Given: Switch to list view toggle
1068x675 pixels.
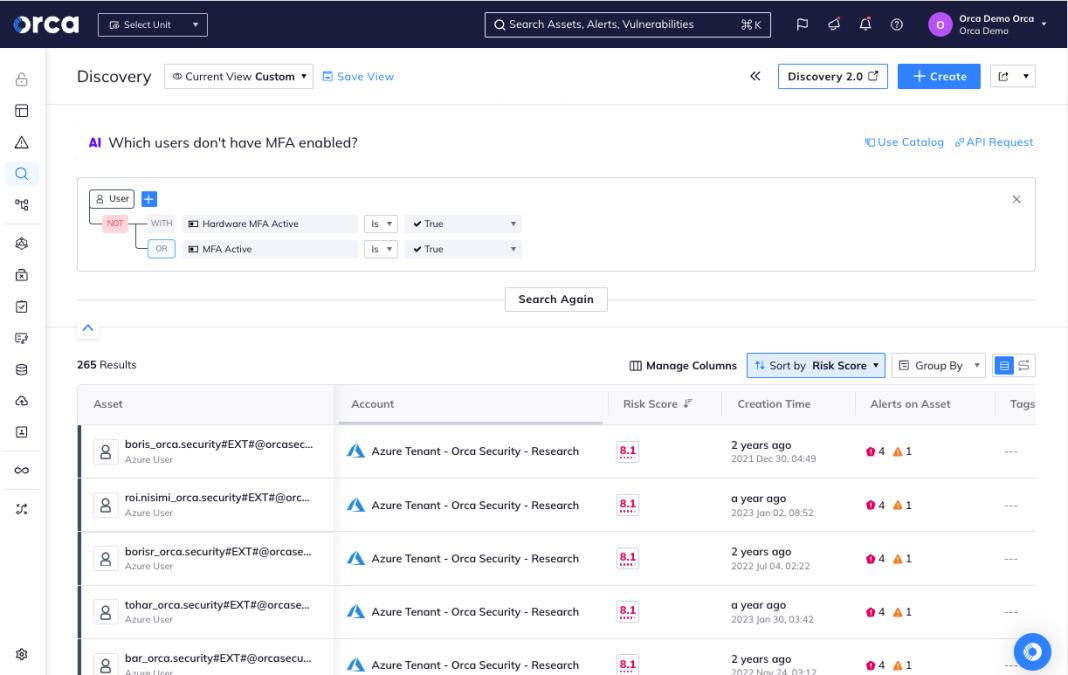Looking at the screenshot, I should (1004, 366).
